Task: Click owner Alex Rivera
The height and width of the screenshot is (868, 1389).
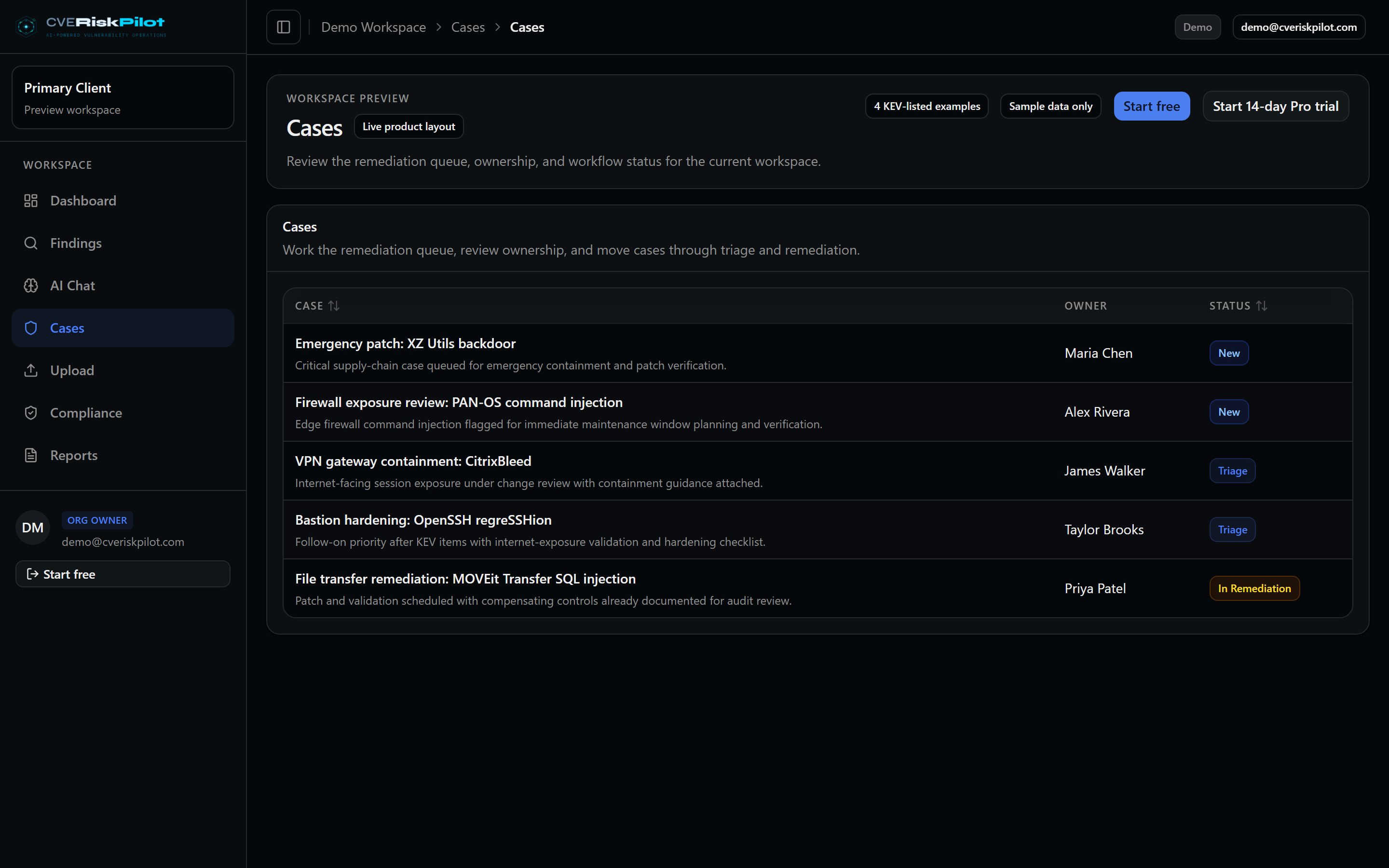Action: point(1097,412)
